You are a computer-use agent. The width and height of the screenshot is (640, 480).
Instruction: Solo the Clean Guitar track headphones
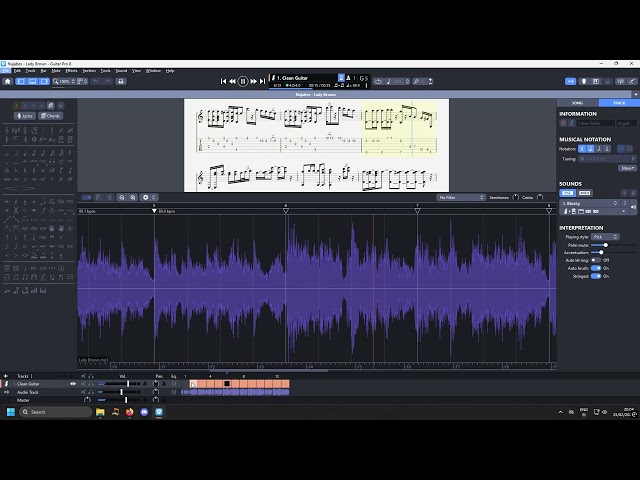91,384
